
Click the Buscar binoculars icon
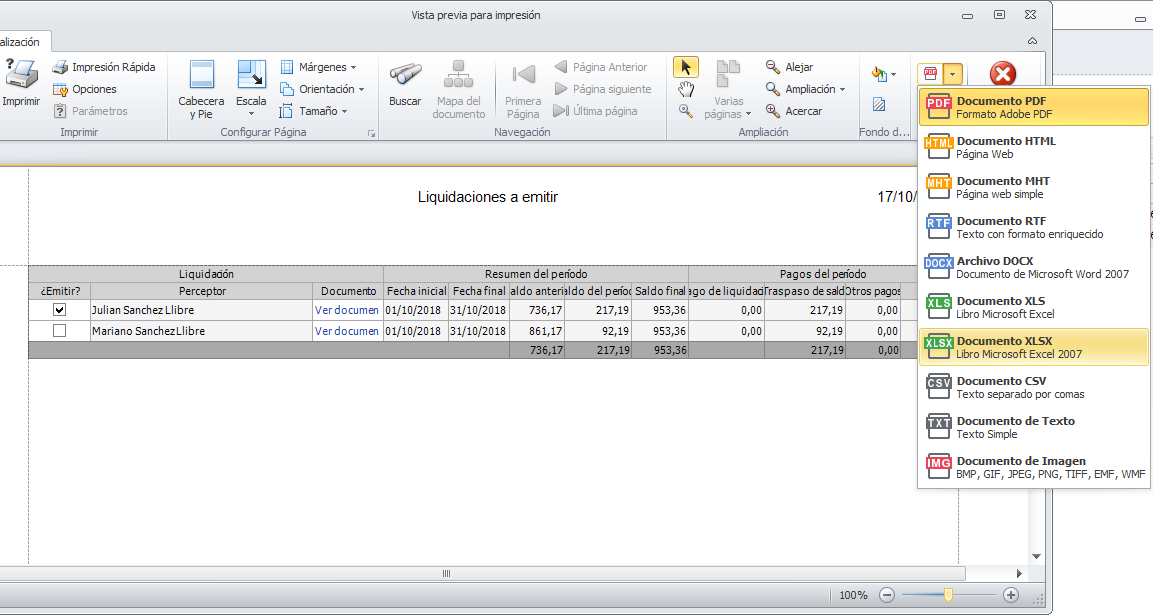click(405, 75)
